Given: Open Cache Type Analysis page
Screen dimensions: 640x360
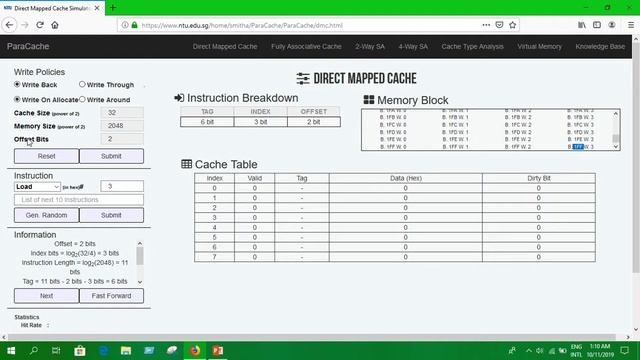Looking at the screenshot, I should [472, 47].
